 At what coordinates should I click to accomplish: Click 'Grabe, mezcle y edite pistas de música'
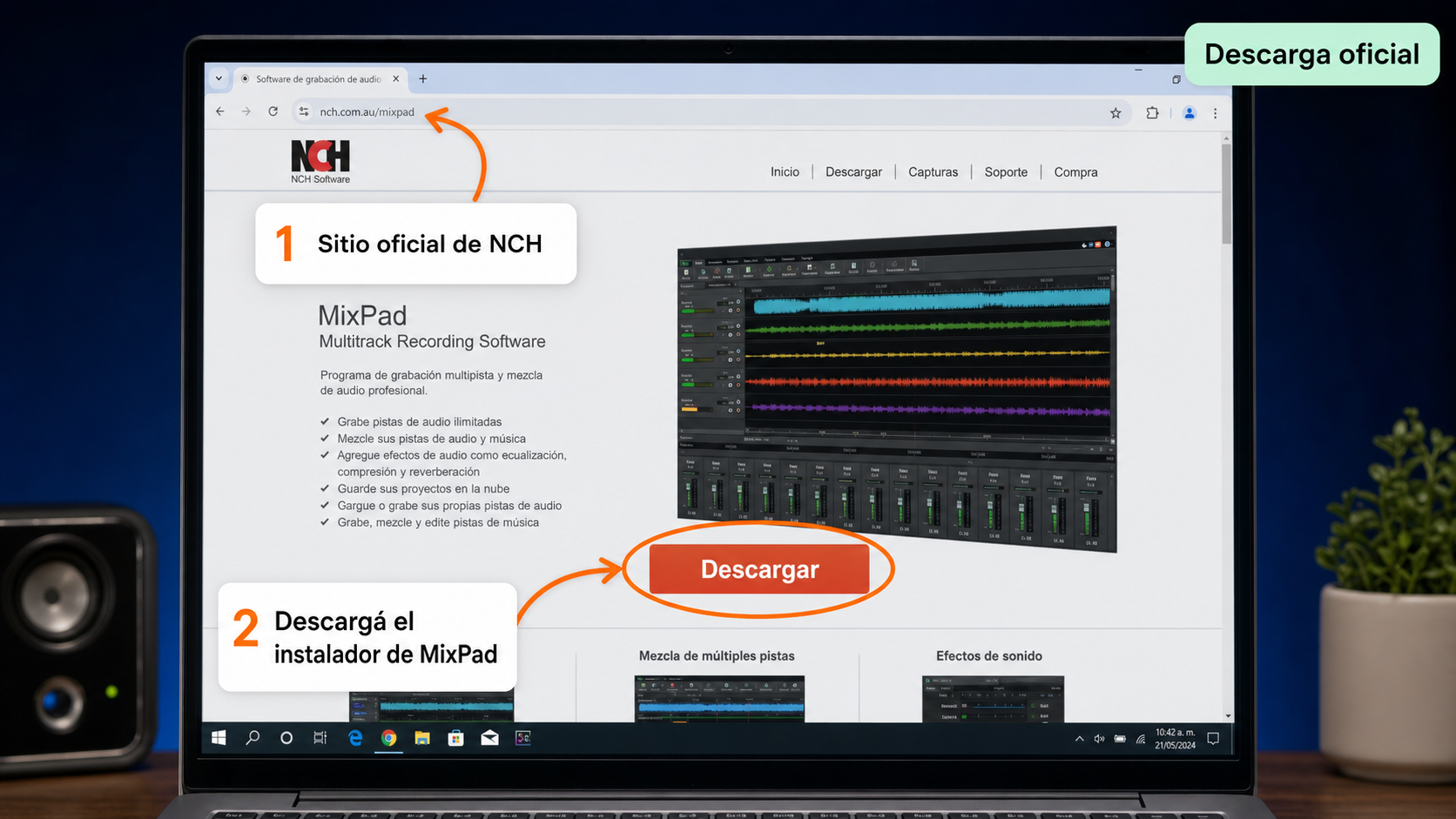pos(438,522)
